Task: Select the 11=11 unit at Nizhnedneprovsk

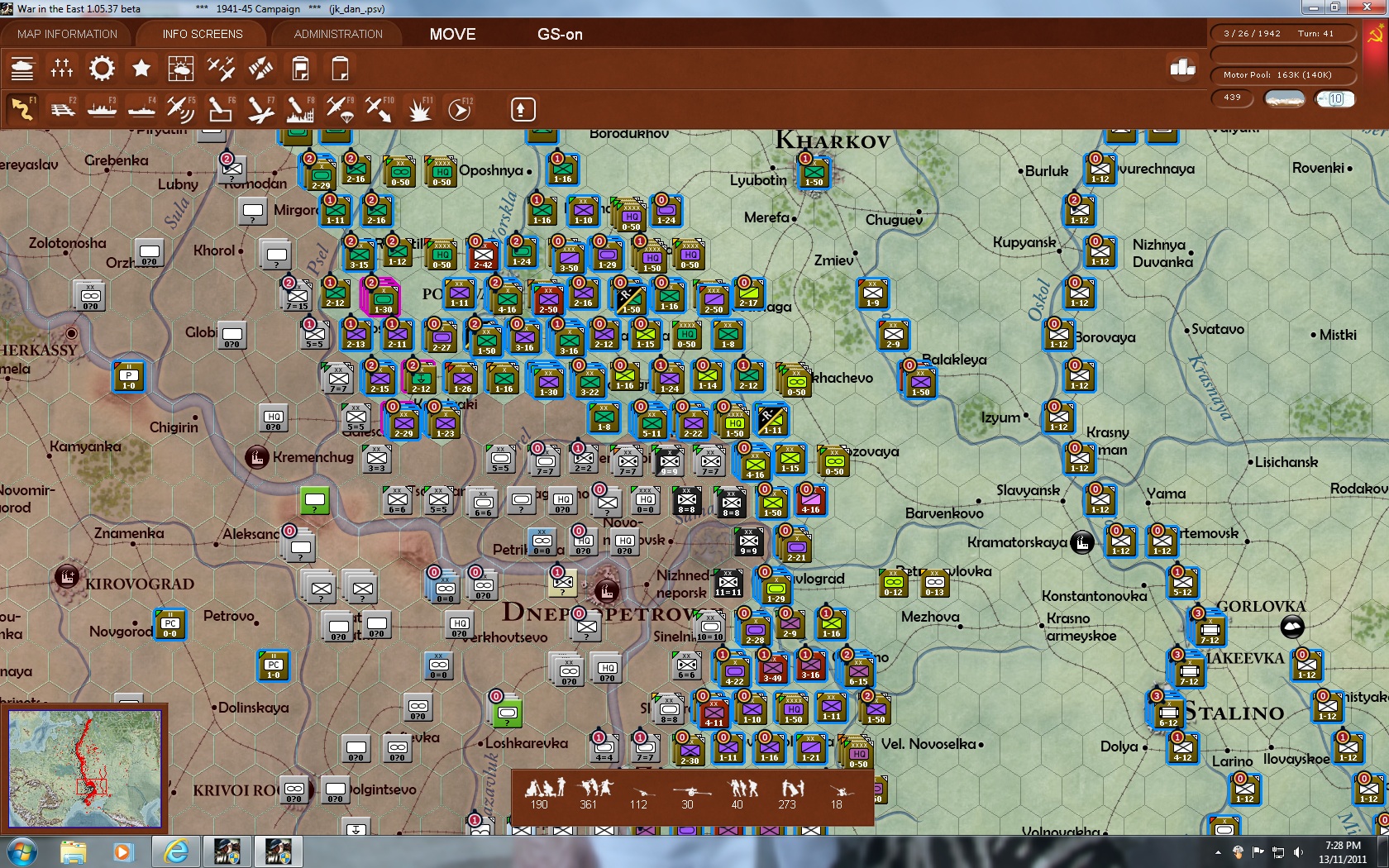Action: (x=728, y=583)
